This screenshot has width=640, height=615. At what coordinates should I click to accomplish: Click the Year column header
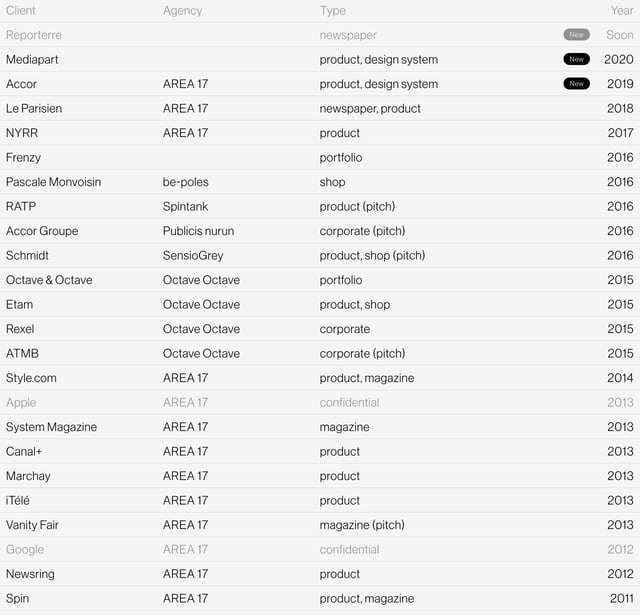(622, 10)
